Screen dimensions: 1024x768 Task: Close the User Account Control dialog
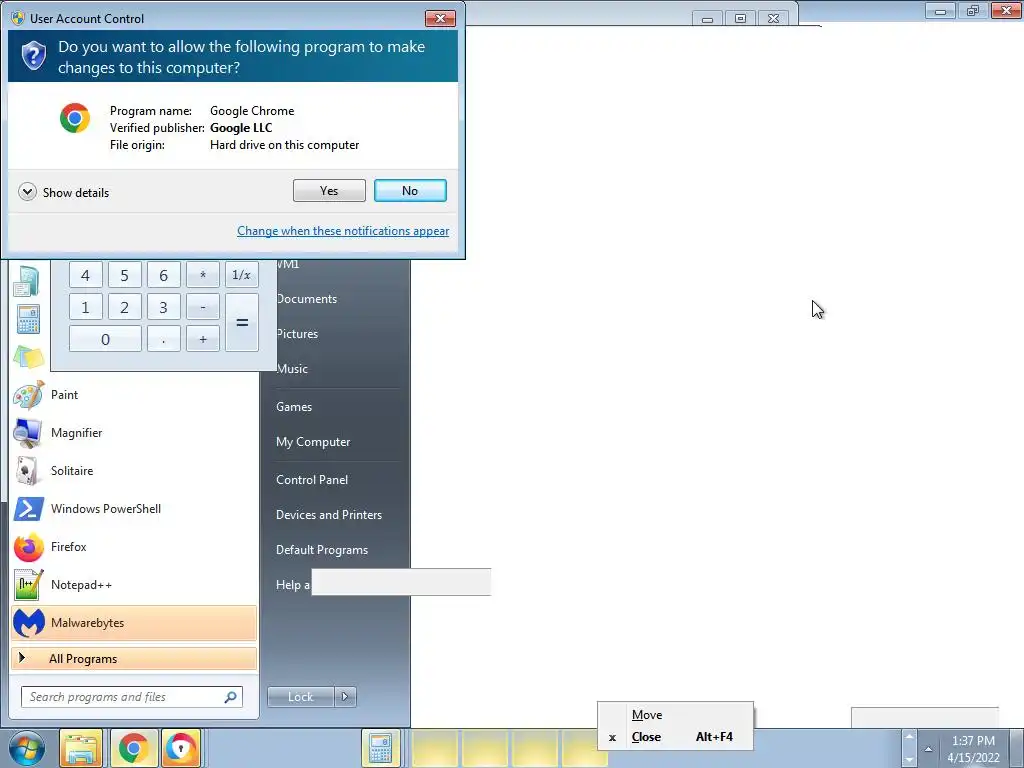[x=440, y=18]
